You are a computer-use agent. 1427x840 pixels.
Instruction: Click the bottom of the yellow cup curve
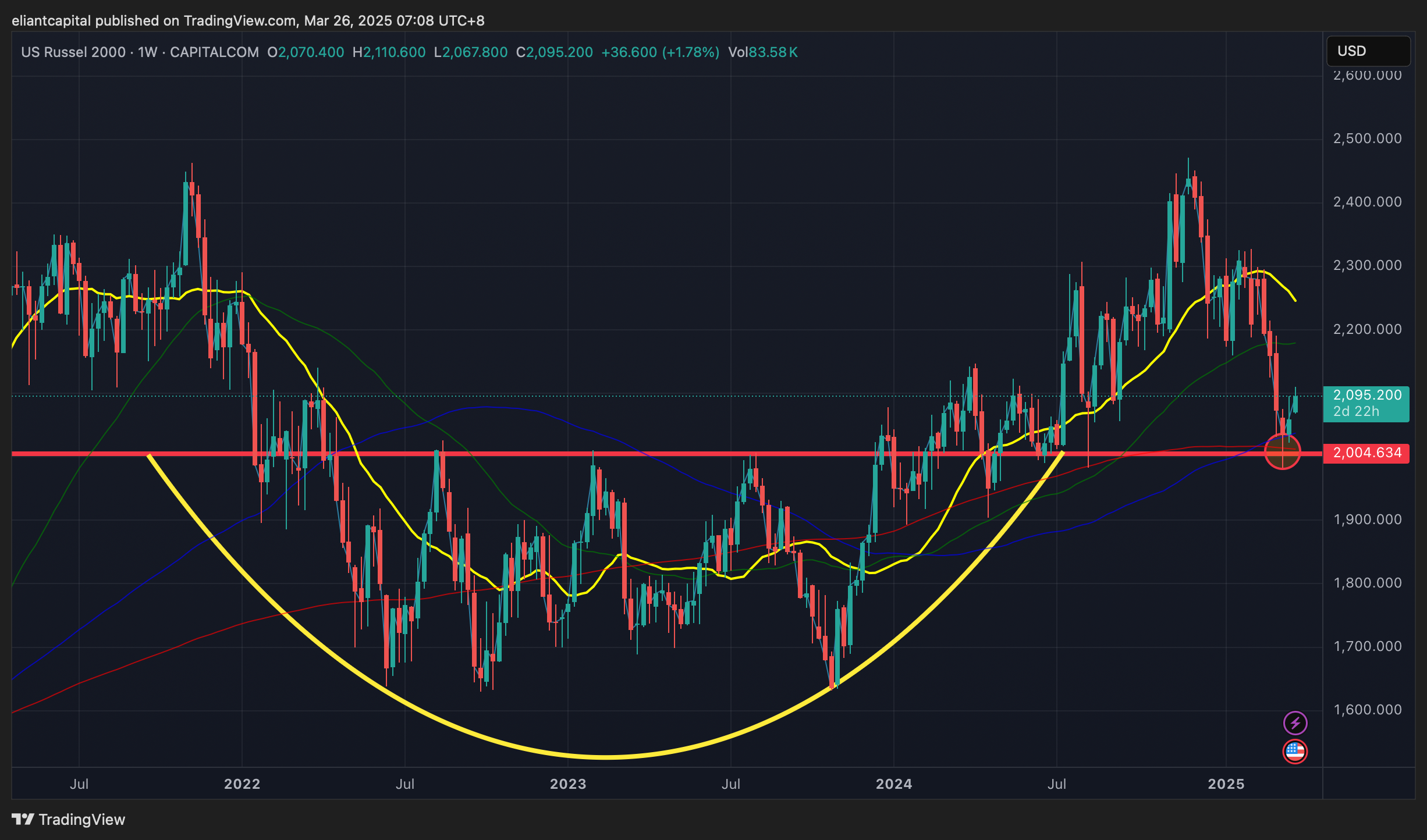tap(605, 757)
